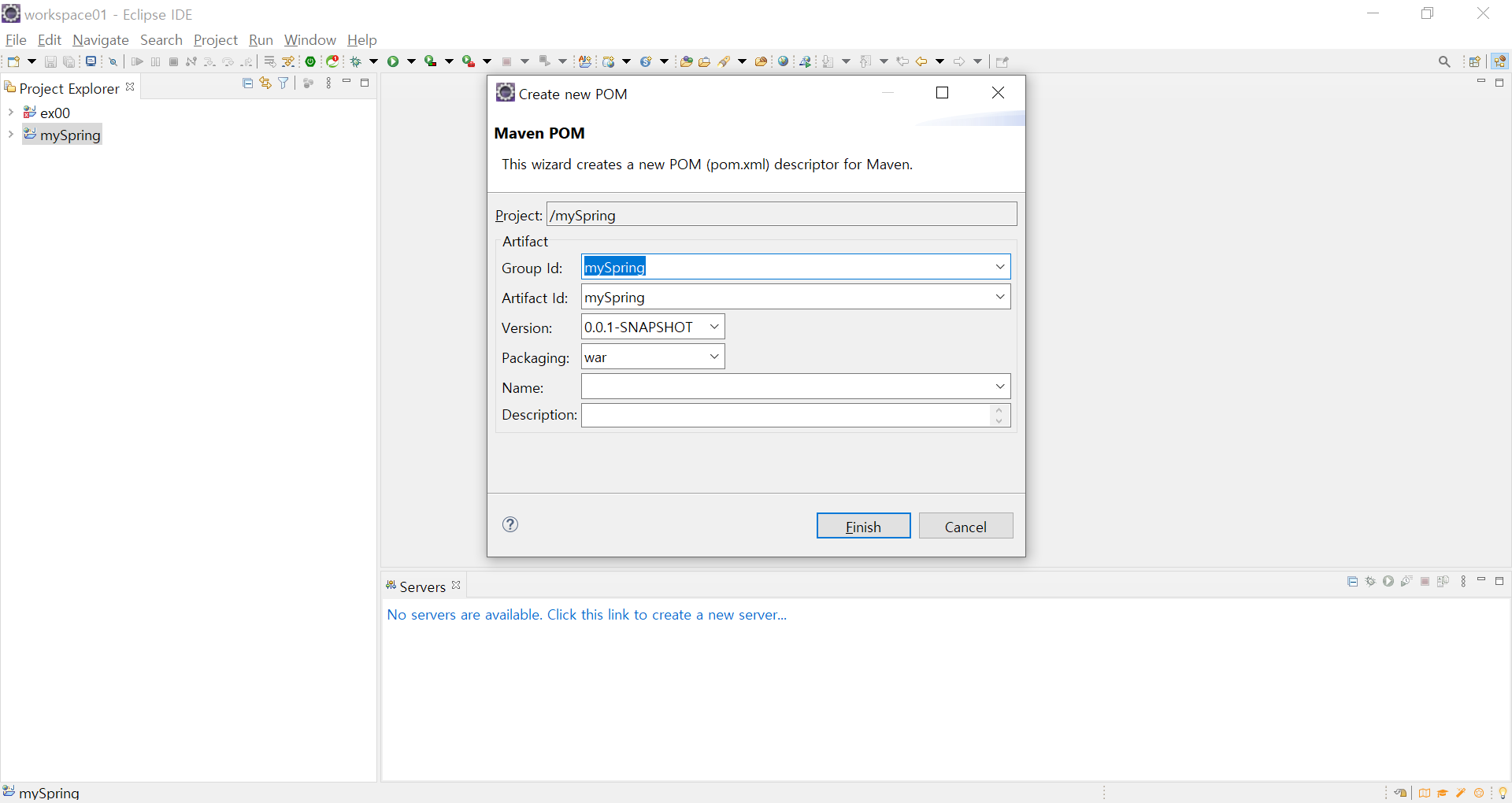Click the Open Perspective icon
Viewport: 1512px width, 803px height.
pos(1475,61)
